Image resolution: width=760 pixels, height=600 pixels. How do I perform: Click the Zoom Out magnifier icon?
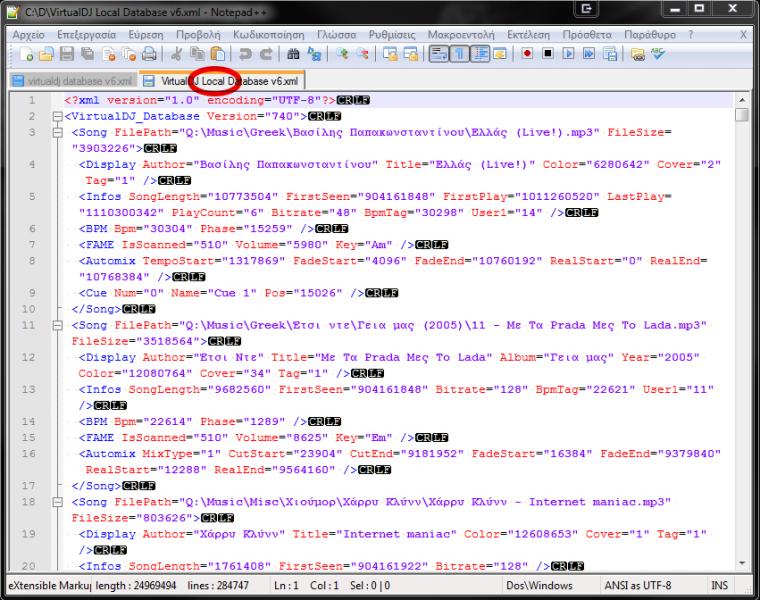click(x=362, y=54)
